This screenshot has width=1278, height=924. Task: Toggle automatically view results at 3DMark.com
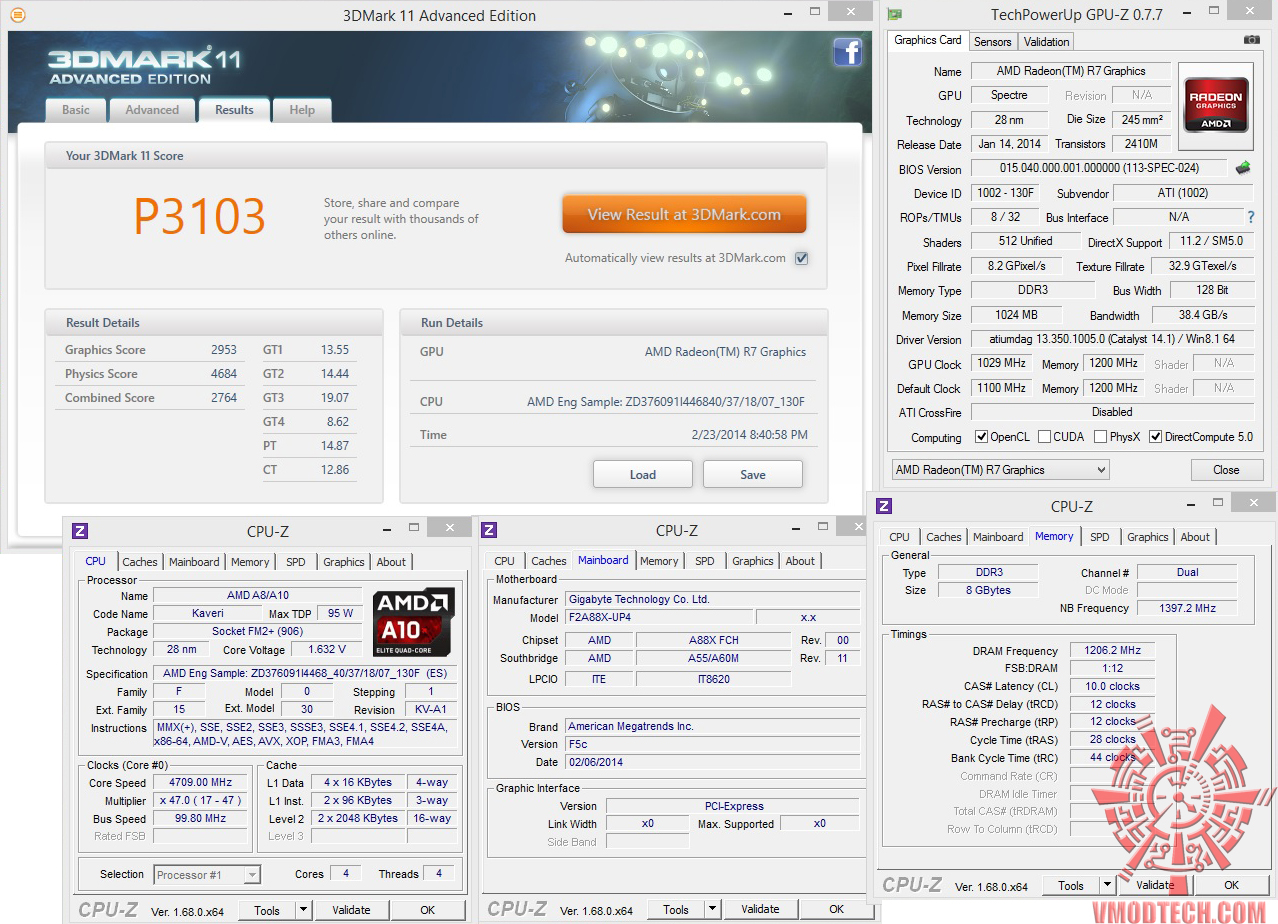coord(801,258)
